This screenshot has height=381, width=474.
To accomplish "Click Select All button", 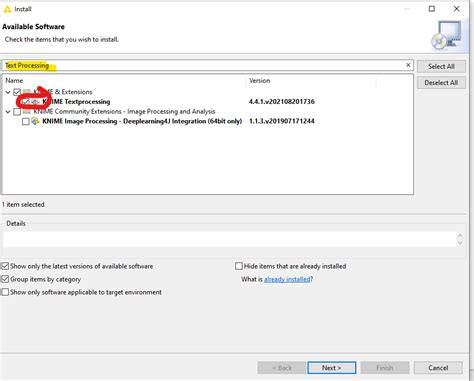I will [x=441, y=66].
